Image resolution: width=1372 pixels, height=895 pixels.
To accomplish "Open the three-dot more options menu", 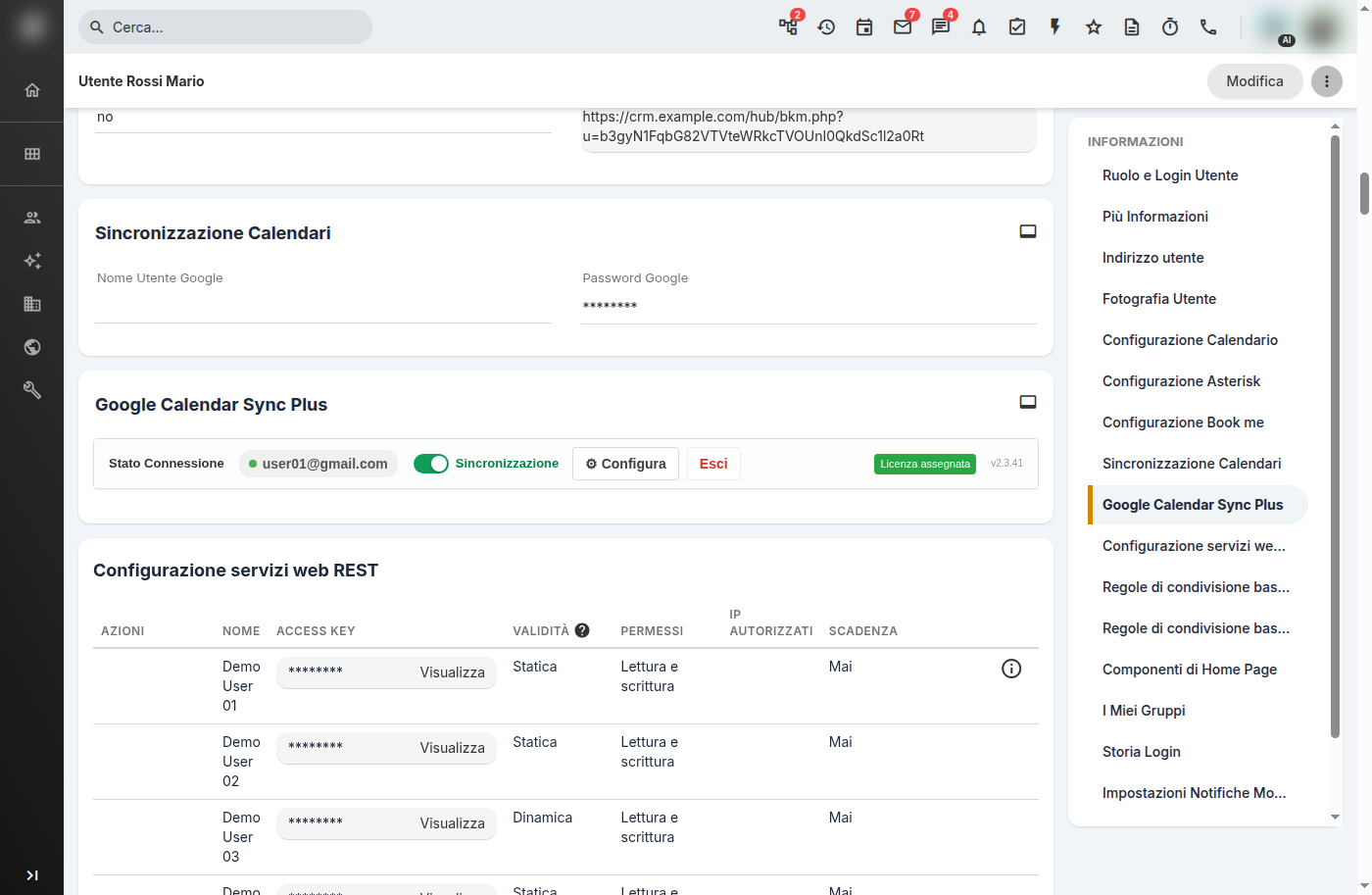I will pyautogui.click(x=1327, y=81).
